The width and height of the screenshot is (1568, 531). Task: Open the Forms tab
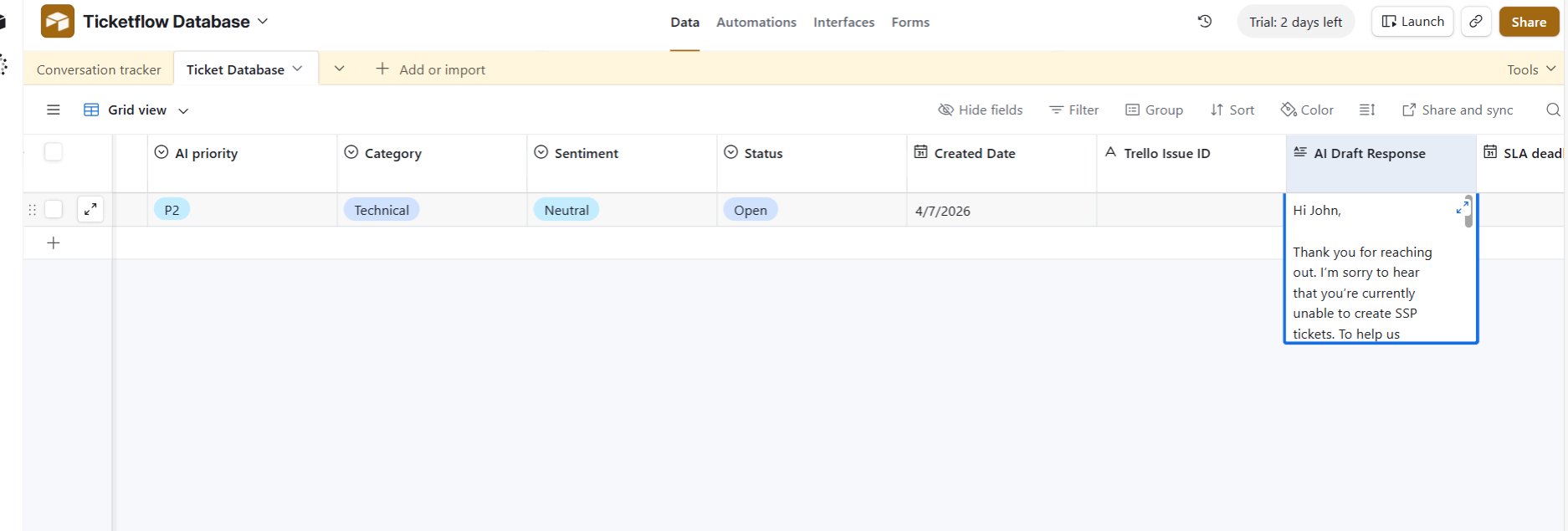coord(910,23)
